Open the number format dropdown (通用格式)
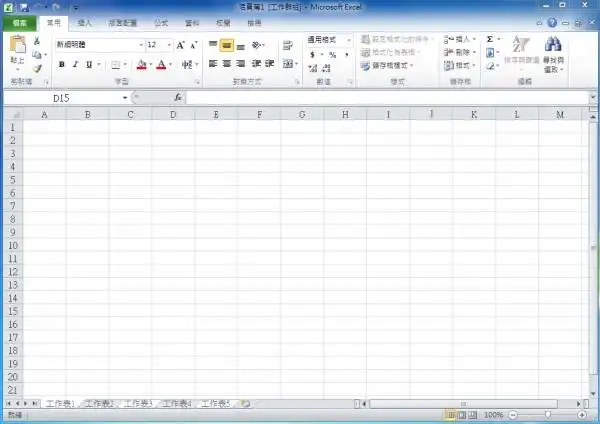The width and height of the screenshot is (600, 424). click(329, 40)
